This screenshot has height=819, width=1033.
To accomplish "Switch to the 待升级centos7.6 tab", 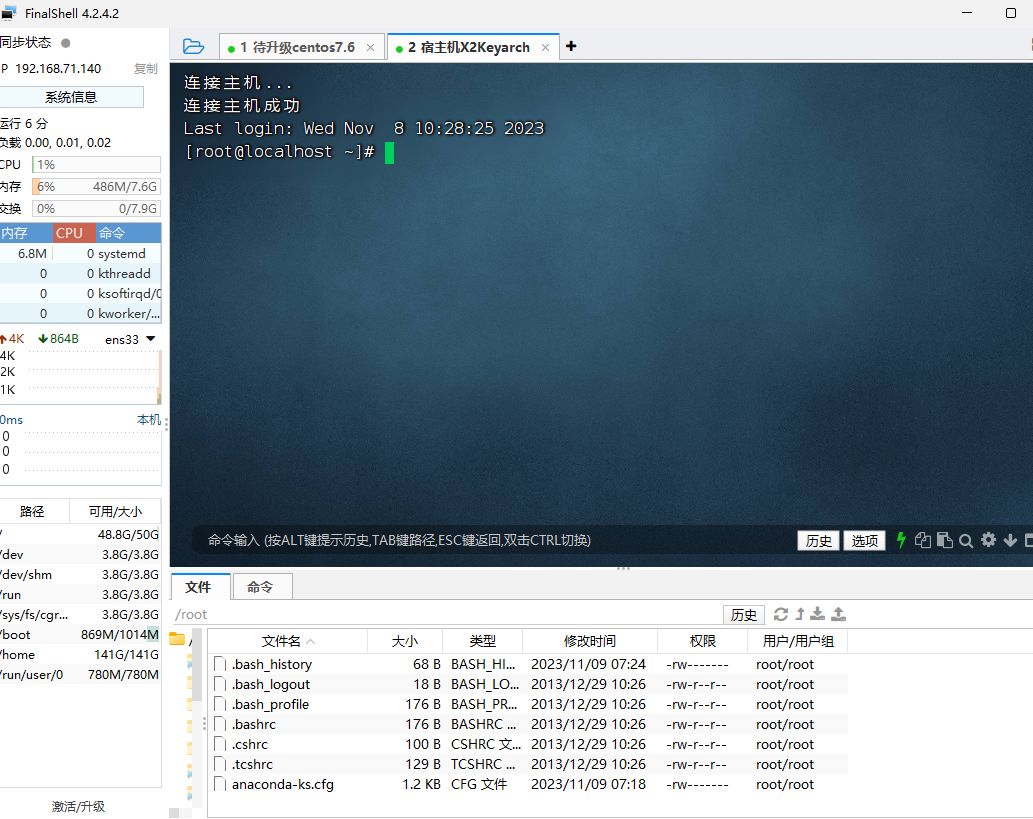I will coord(296,47).
